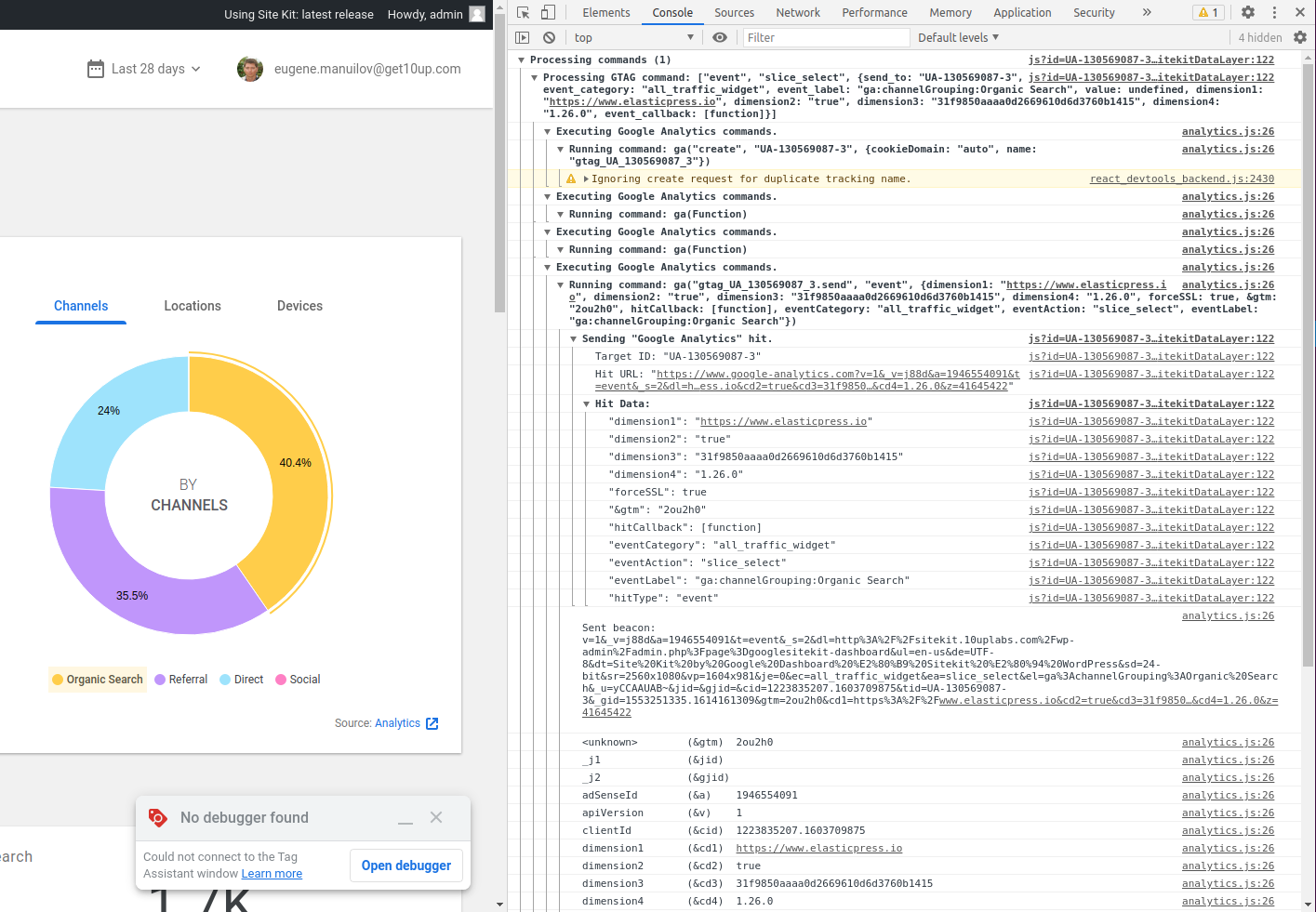Click the 40.4% yellow Organic Search slice
1316x912 pixels.
[296, 462]
